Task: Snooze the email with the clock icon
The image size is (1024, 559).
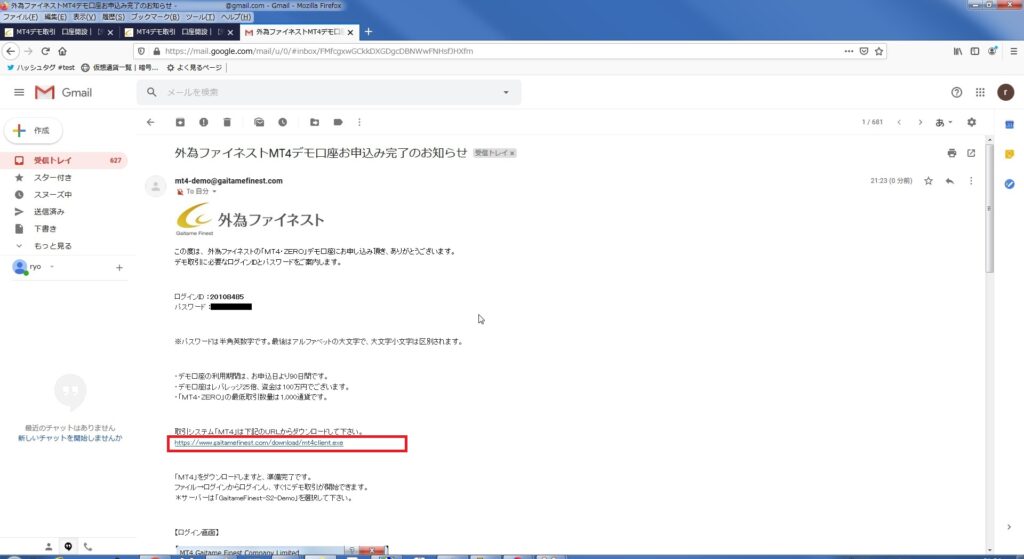Action: pyautogui.click(x=283, y=122)
